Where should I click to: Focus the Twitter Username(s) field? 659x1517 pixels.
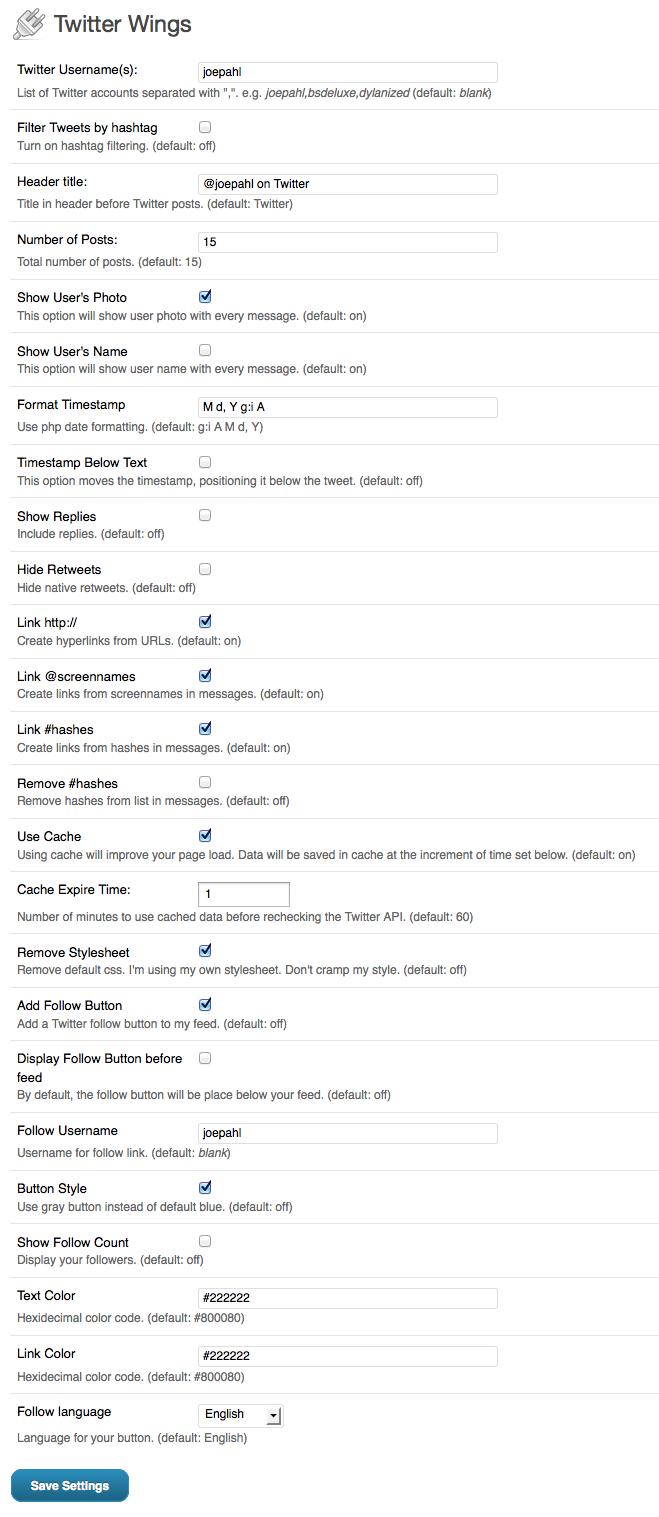click(348, 72)
